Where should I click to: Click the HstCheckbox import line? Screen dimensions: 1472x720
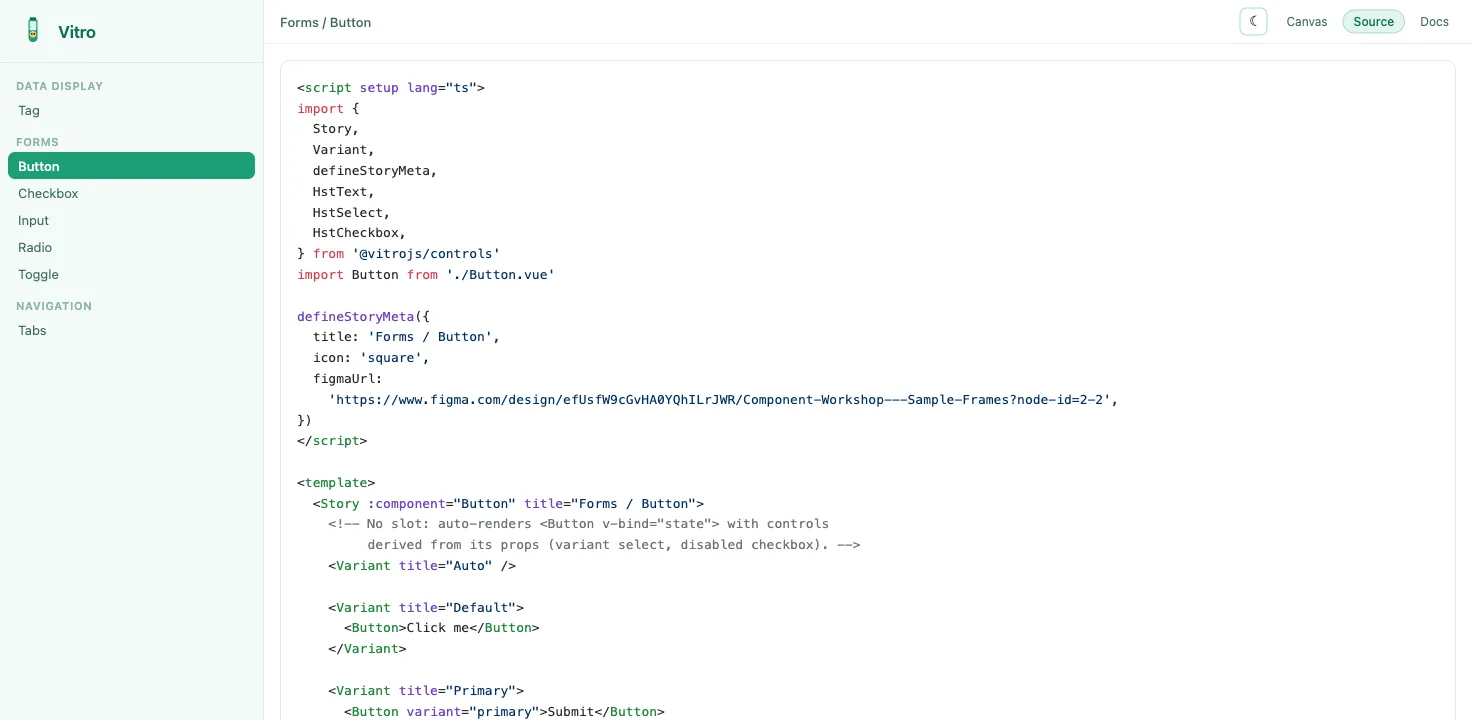(359, 233)
